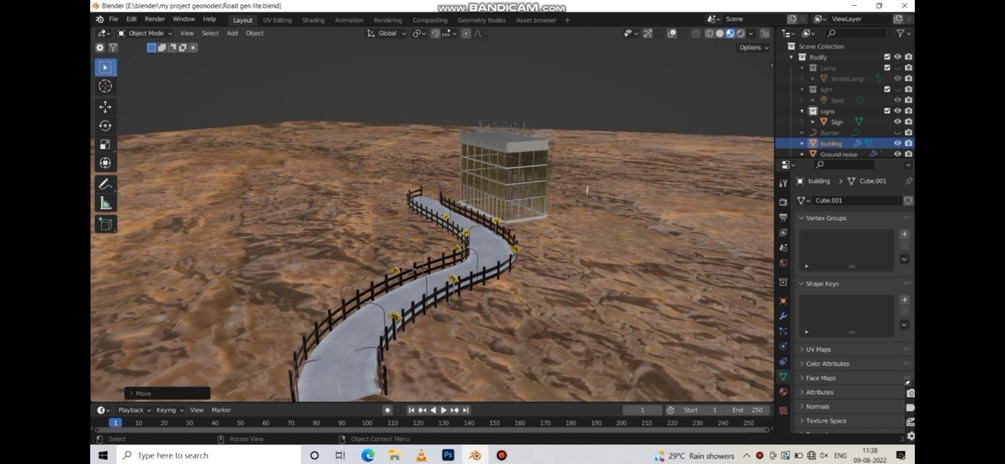Screen dimensions: 1005x464
Task: Pick the Add Cube tool
Action: pos(106,224)
